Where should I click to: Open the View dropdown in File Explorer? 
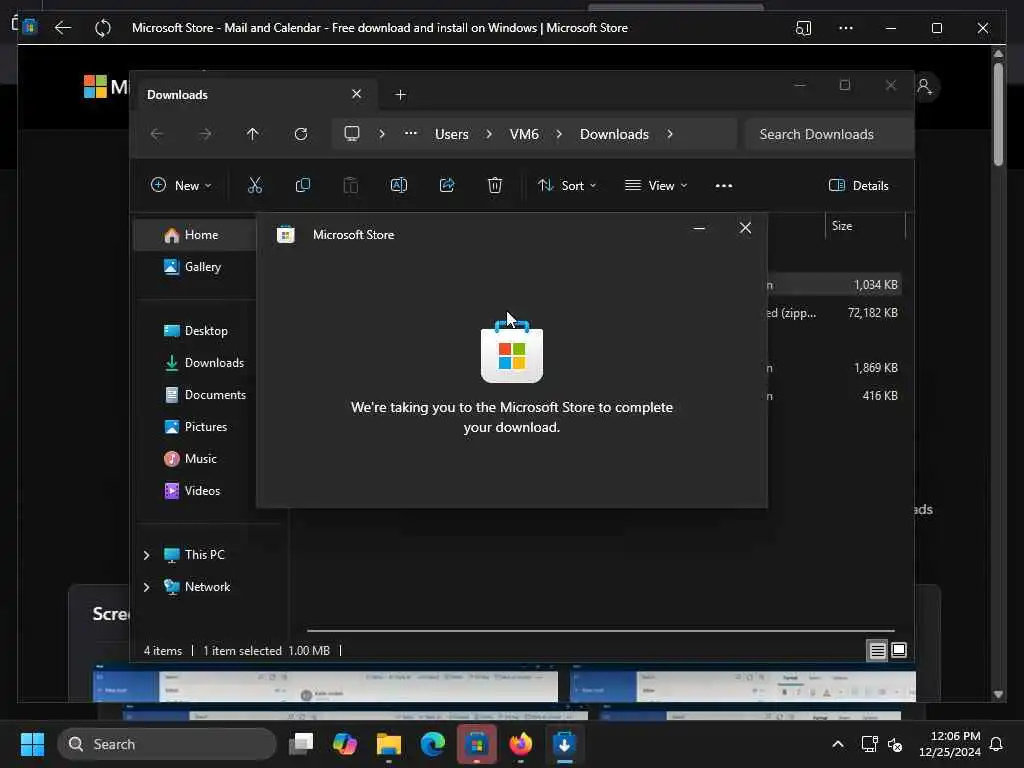656,185
